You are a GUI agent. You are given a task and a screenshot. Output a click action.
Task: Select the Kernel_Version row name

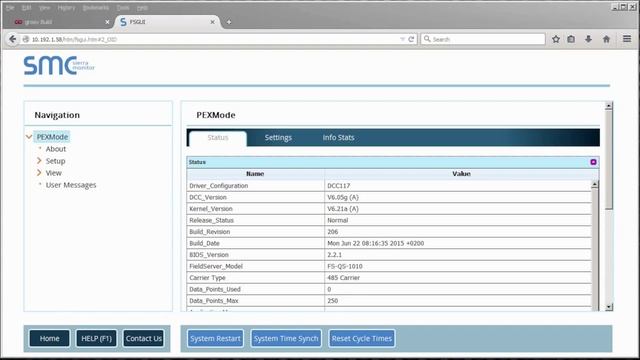click(x=211, y=209)
